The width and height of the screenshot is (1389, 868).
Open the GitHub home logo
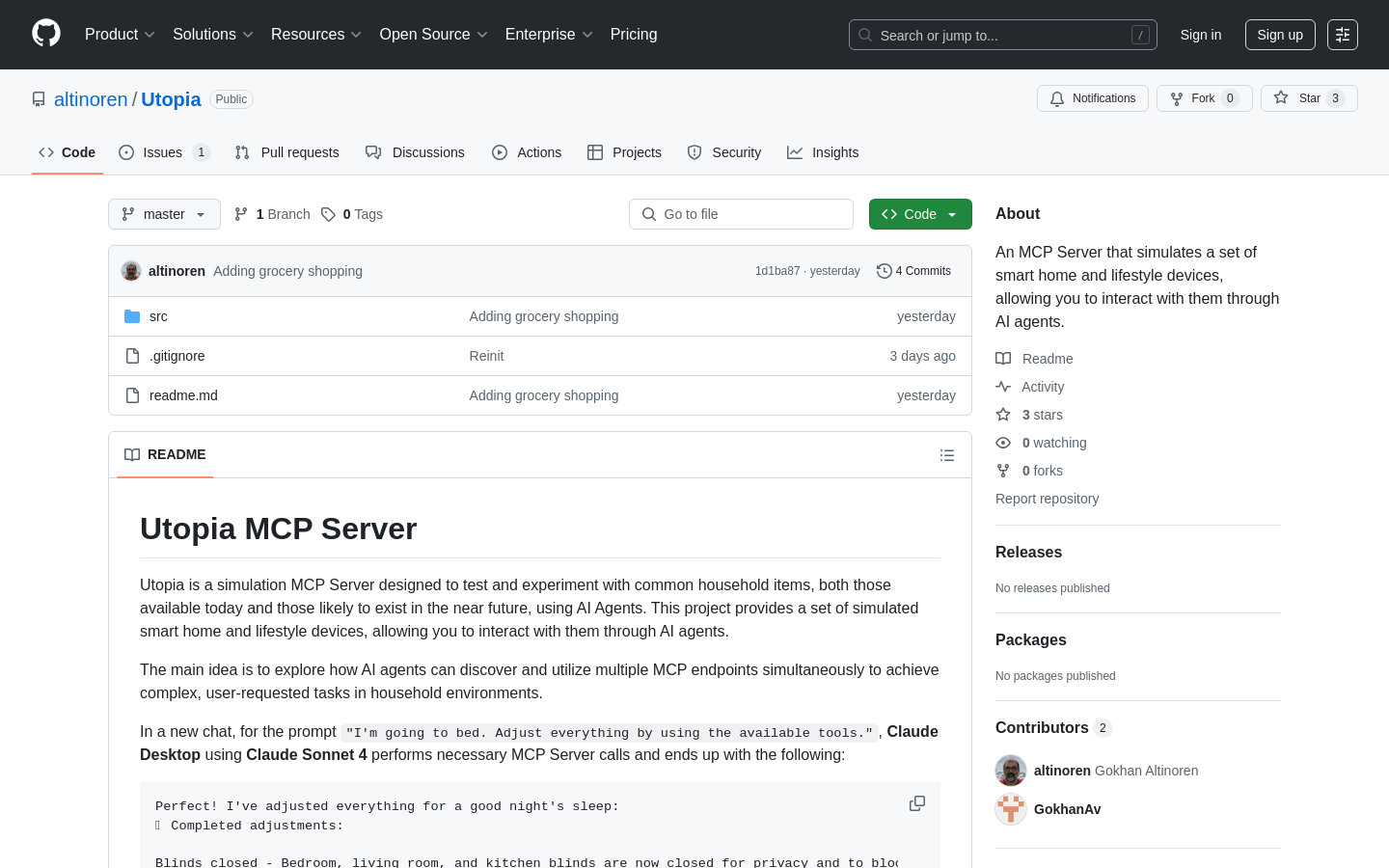[46, 34]
